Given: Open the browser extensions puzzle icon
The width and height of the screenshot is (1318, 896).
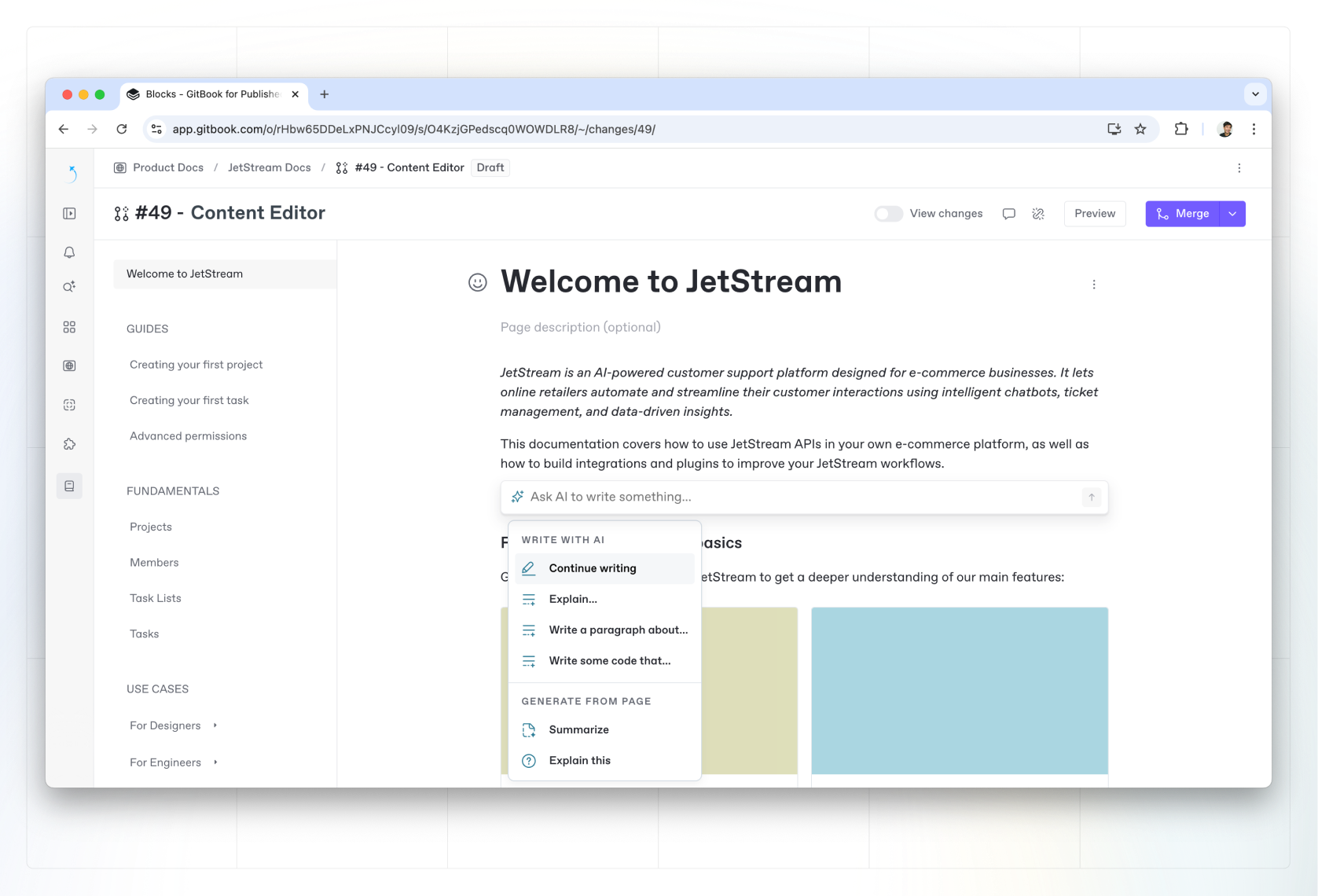Looking at the screenshot, I should 1180,129.
